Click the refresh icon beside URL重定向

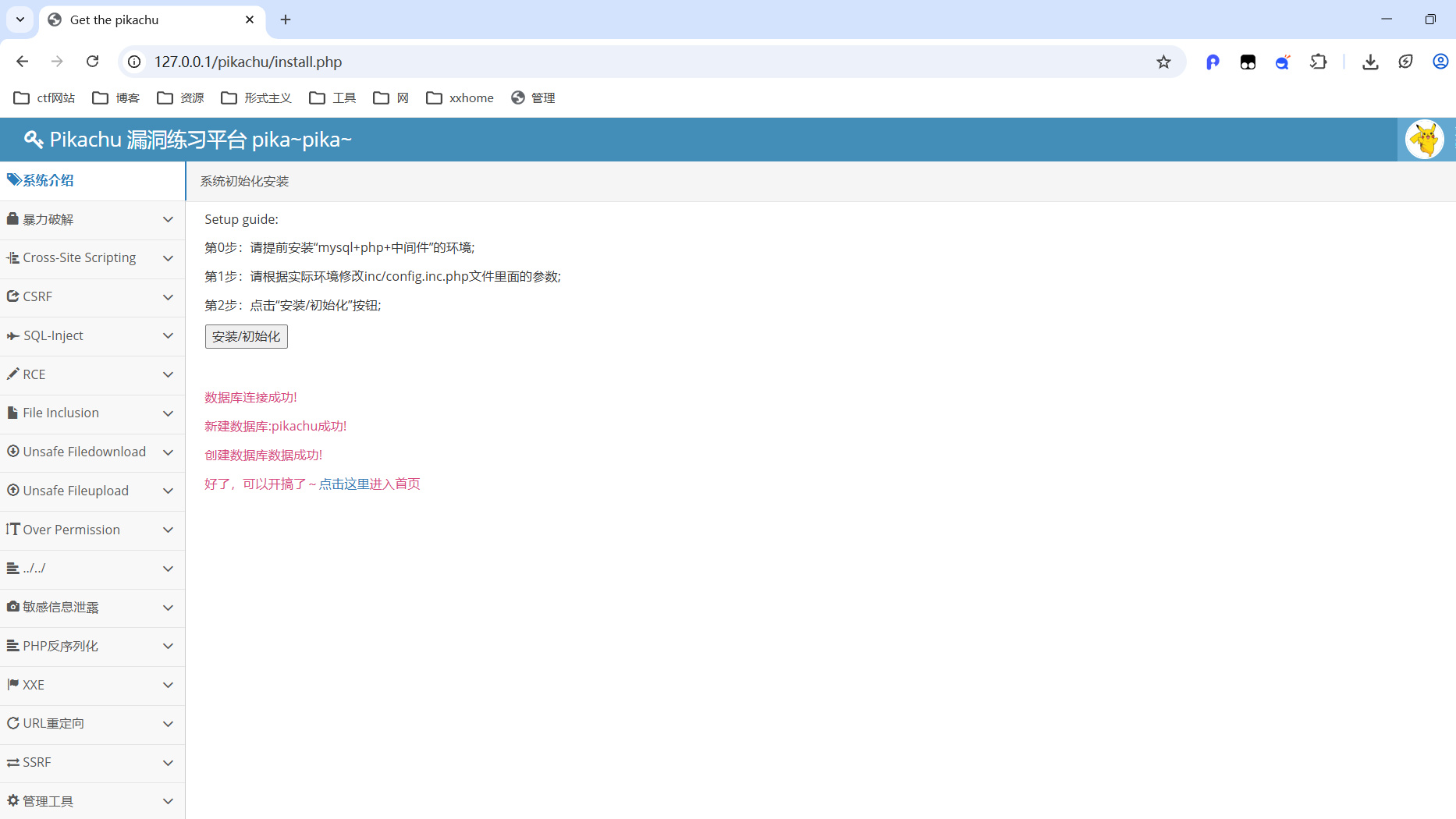click(x=13, y=723)
